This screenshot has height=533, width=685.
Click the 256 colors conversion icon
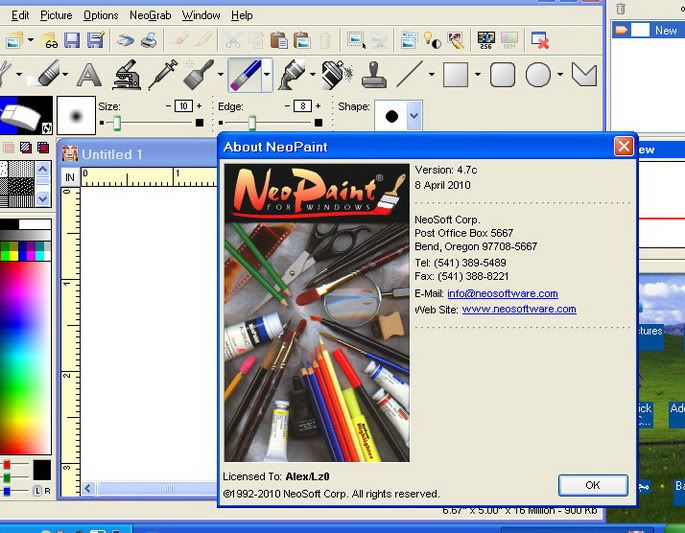coord(486,40)
